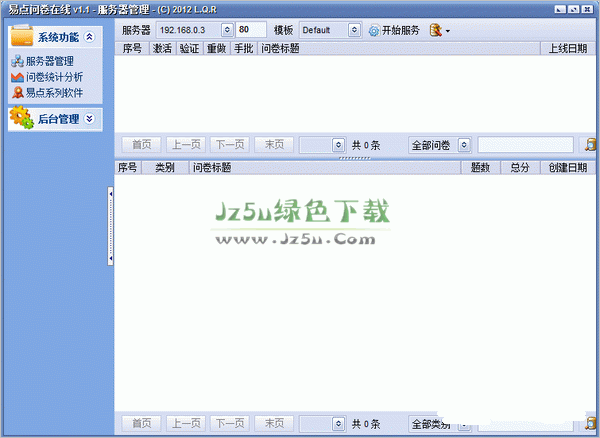The height and width of the screenshot is (438, 600).
Task: Expand the 后台管理 panel
Action: (x=90, y=119)
